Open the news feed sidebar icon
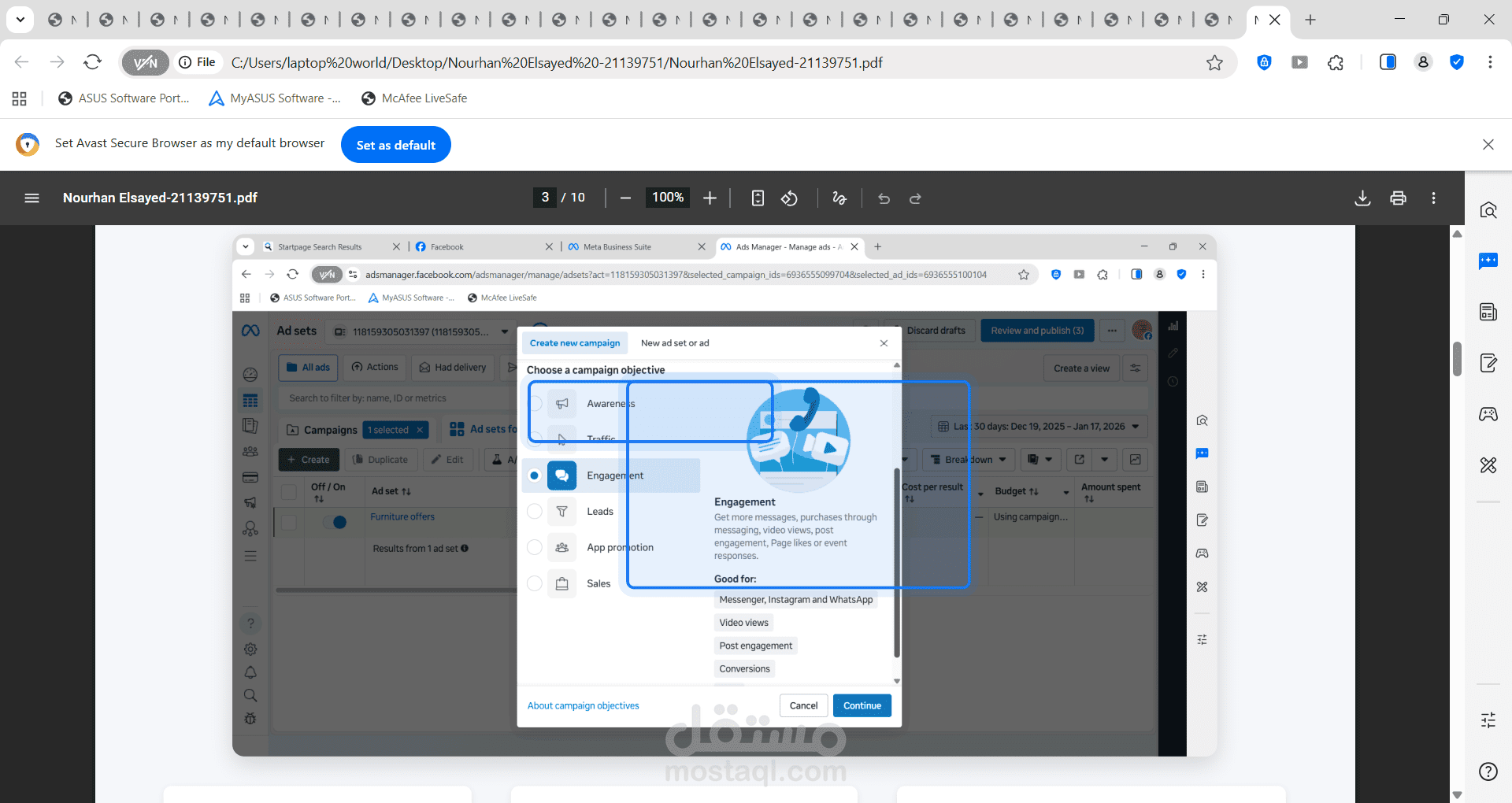This screenshot has width=1512, height=803. coord(1488,312)
